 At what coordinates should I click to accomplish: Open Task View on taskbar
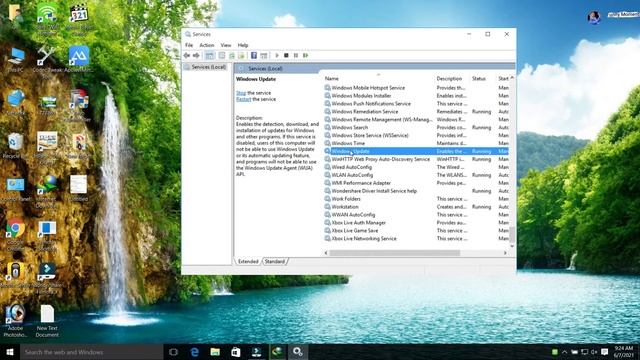(x=173, y=352)
